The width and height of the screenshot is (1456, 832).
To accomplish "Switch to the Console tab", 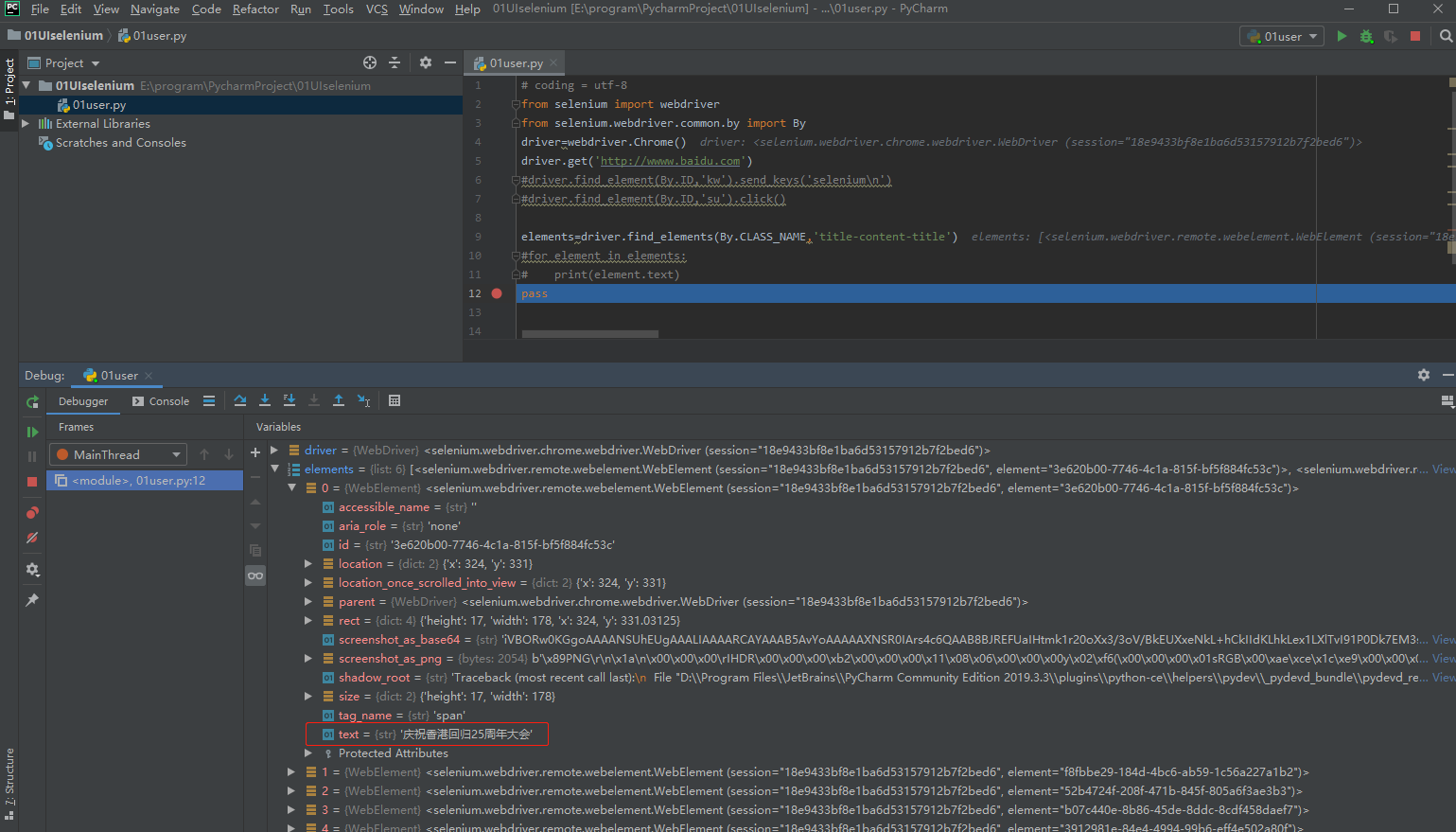I will click(161, 401).
